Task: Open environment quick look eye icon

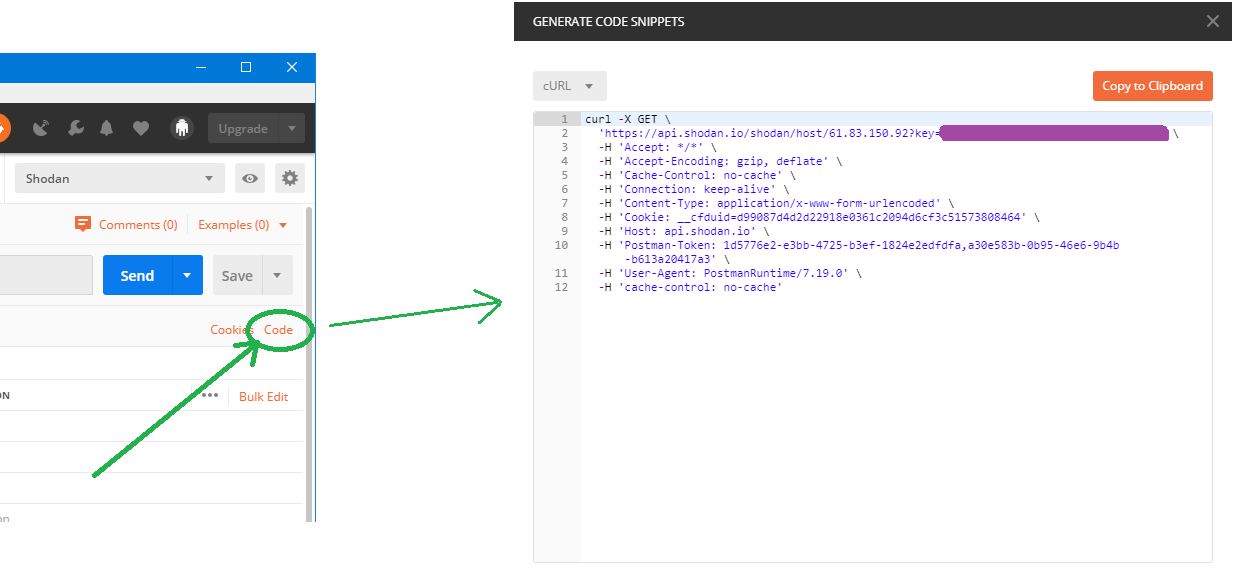Action: tap(250, 179)
